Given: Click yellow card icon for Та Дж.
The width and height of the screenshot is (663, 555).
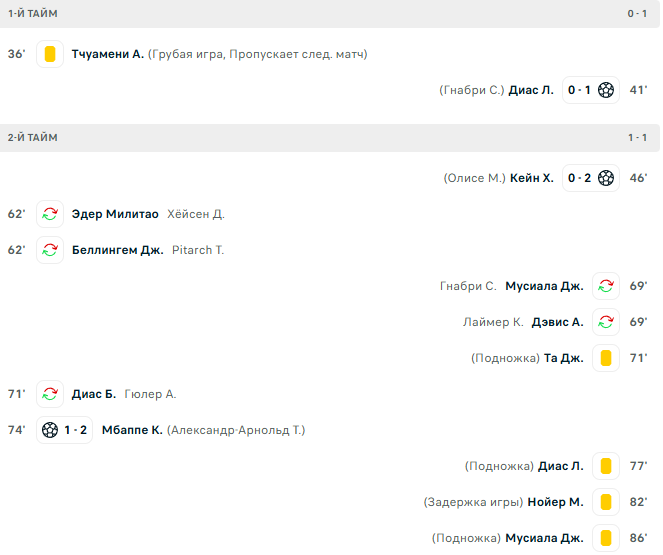Looking at the screenshot, I should 605,358.
